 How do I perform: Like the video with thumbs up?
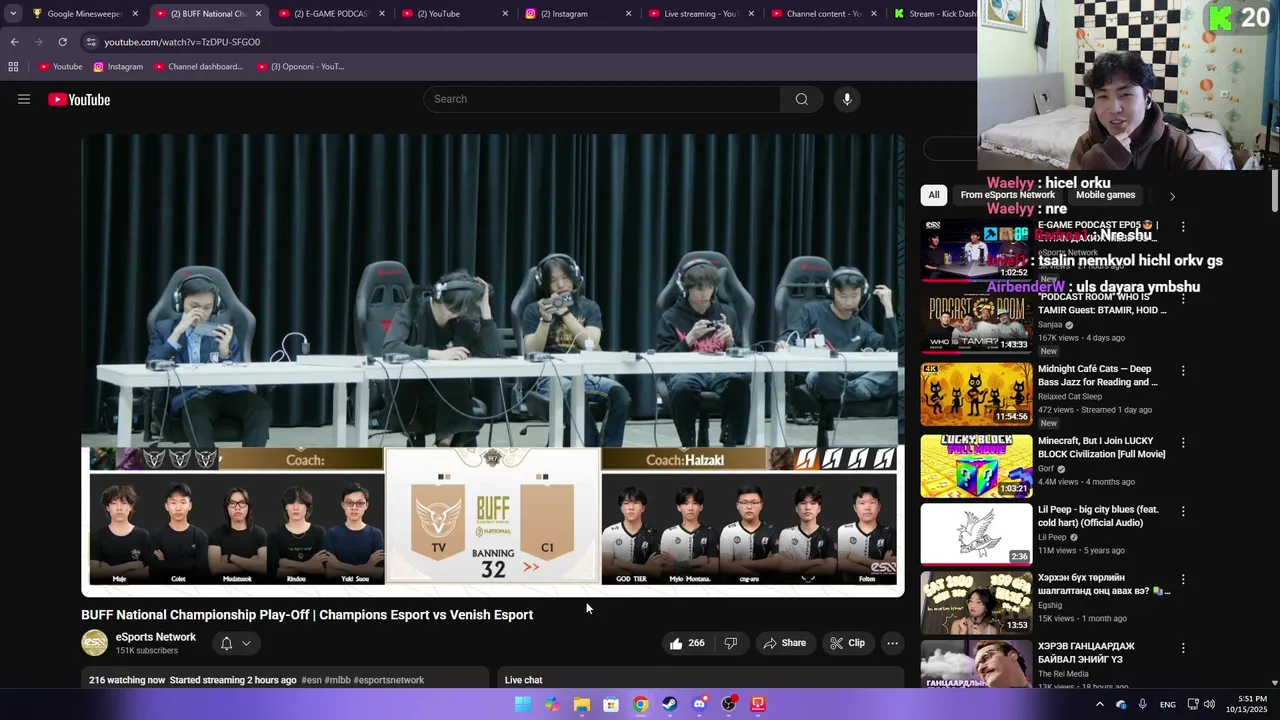tap(686, 643)
